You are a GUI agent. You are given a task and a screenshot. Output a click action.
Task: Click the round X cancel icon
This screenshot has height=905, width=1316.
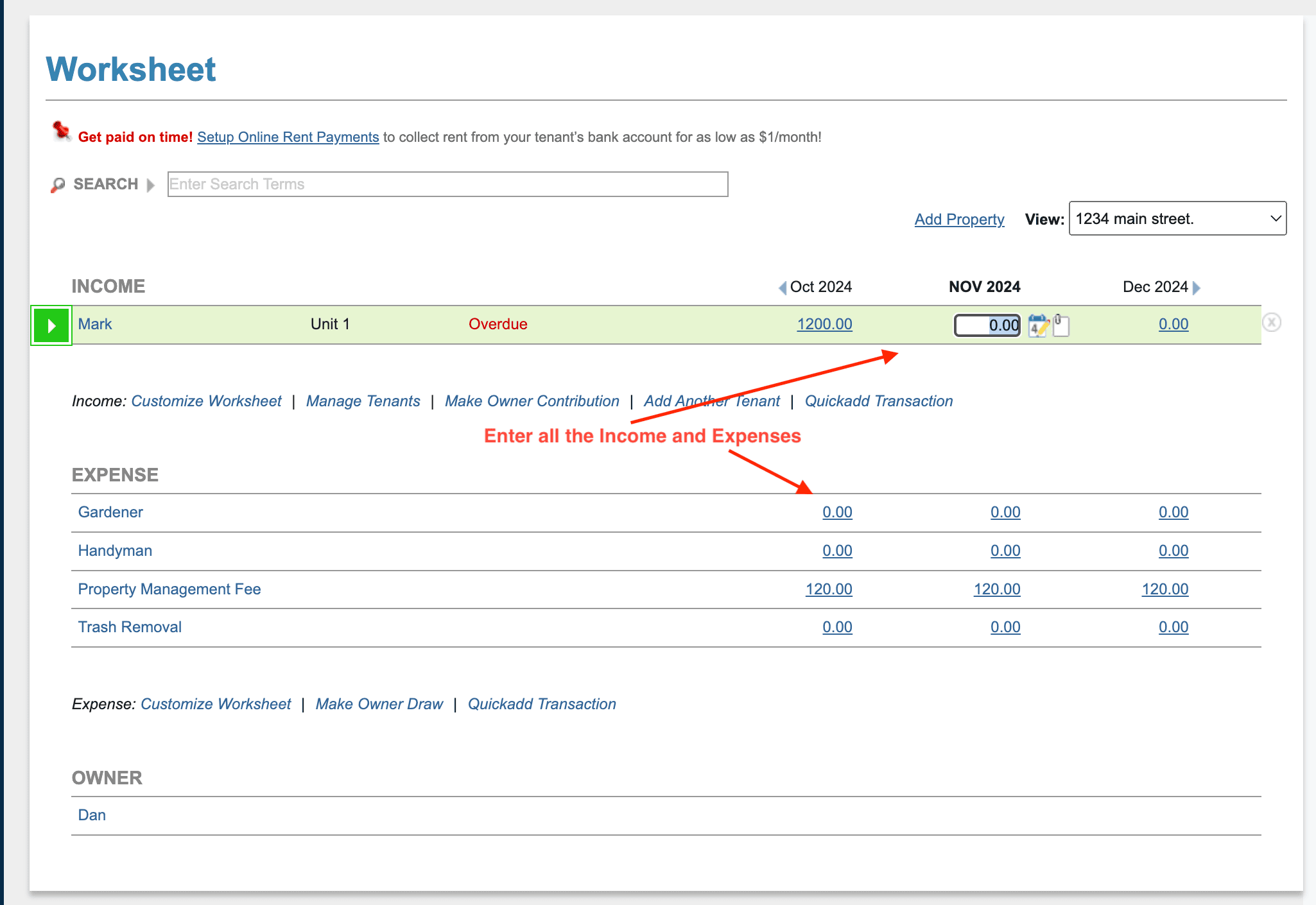click(1271, 322)
